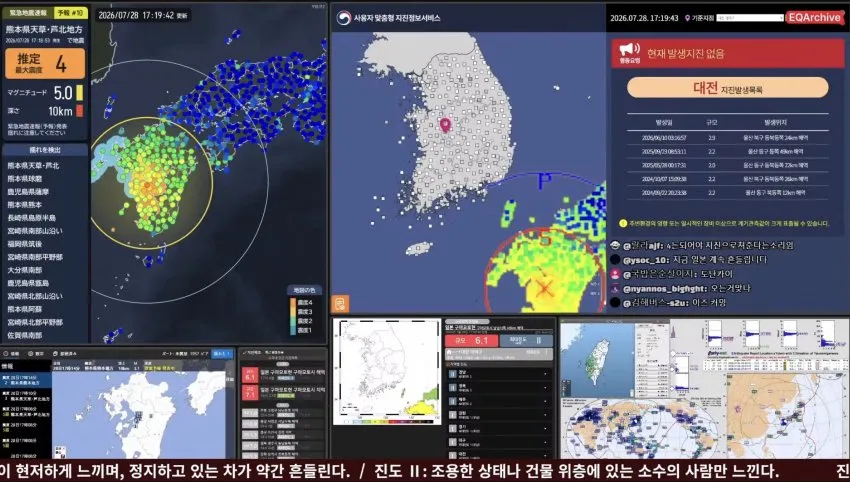The width and height of the screenshot is (850, 482).
Task: Click the yellow info icon beside the disclaimer text
Action: [x=623, y=223]
